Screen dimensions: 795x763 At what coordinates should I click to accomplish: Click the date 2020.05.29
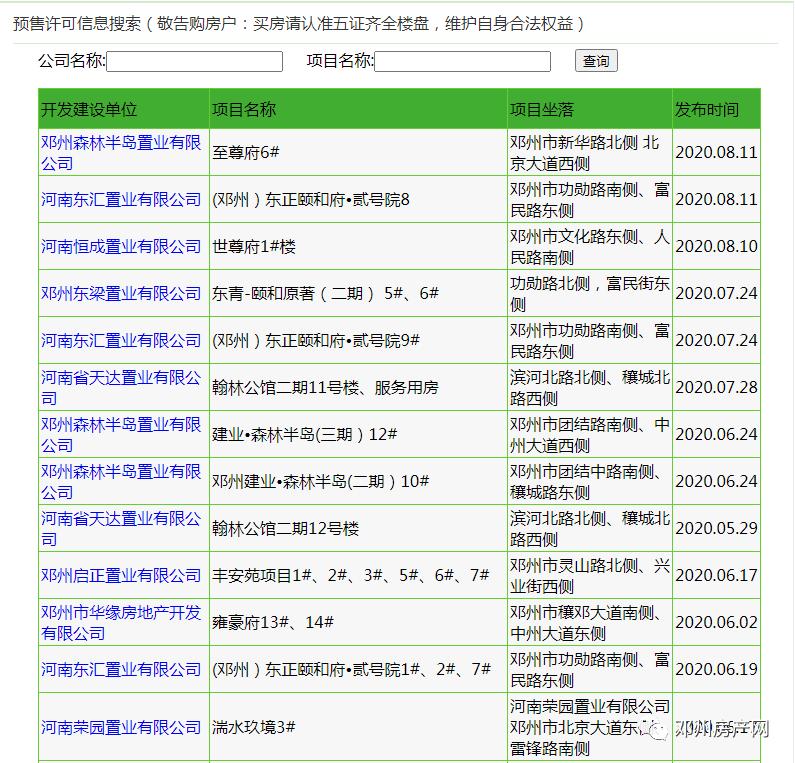coord(716,528)
